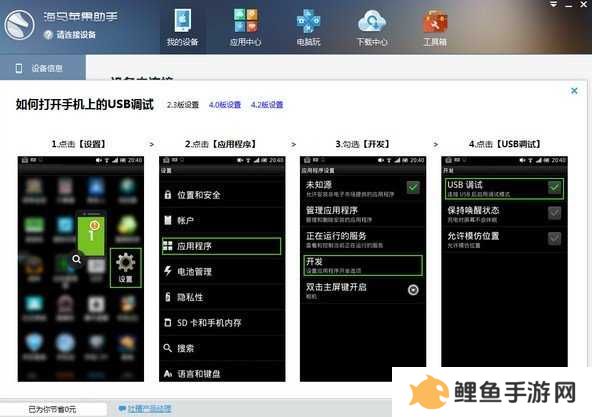Open the 电脑玩 gamepad section

coord(308,27)
